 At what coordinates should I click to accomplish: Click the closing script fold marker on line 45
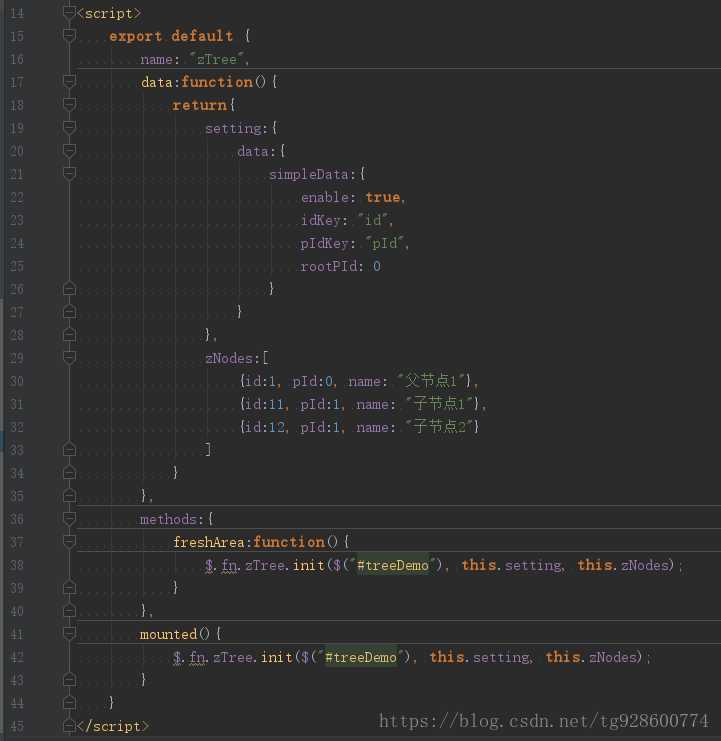69,725
